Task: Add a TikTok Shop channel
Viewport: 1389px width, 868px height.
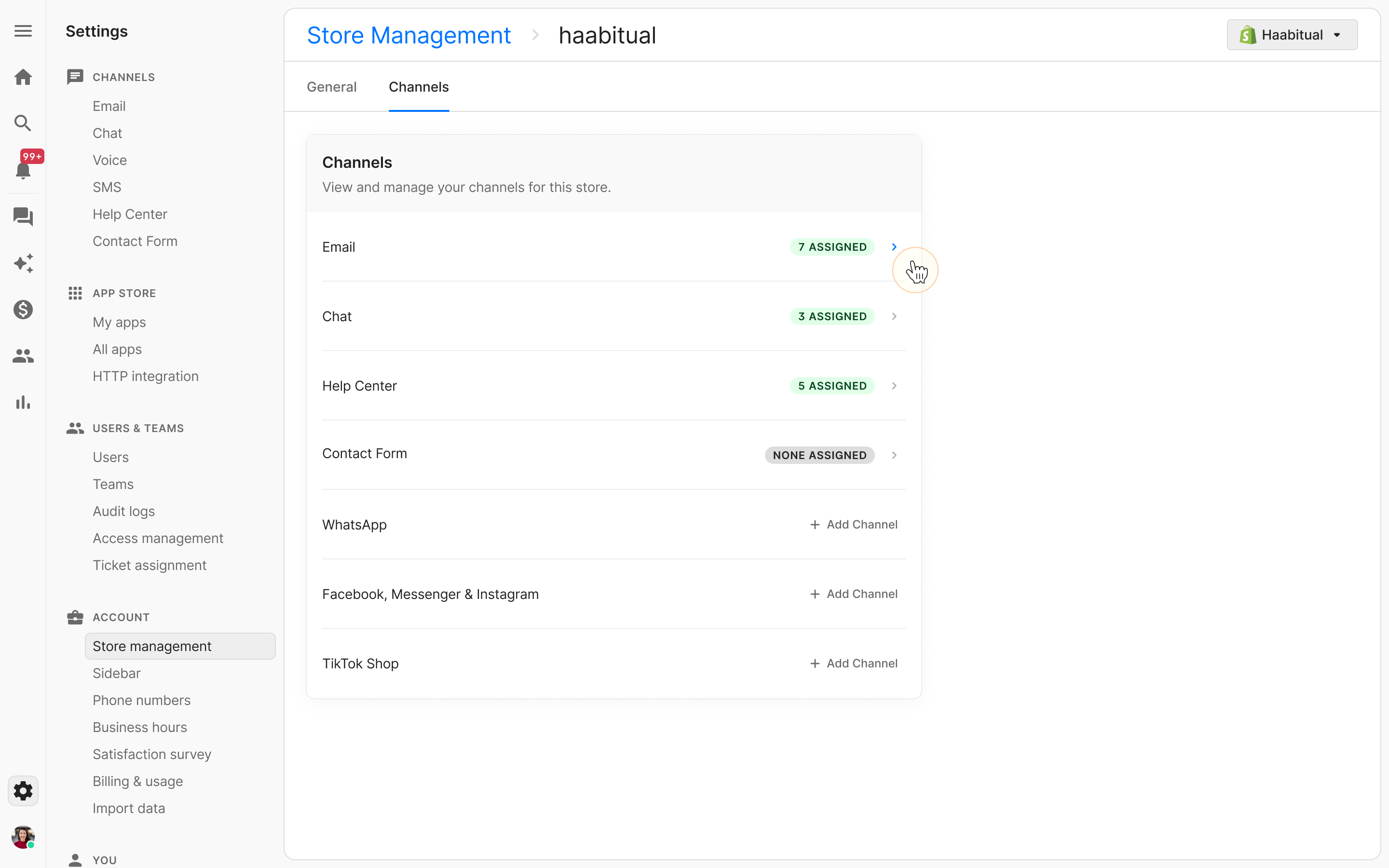Action: click(854, 664)
